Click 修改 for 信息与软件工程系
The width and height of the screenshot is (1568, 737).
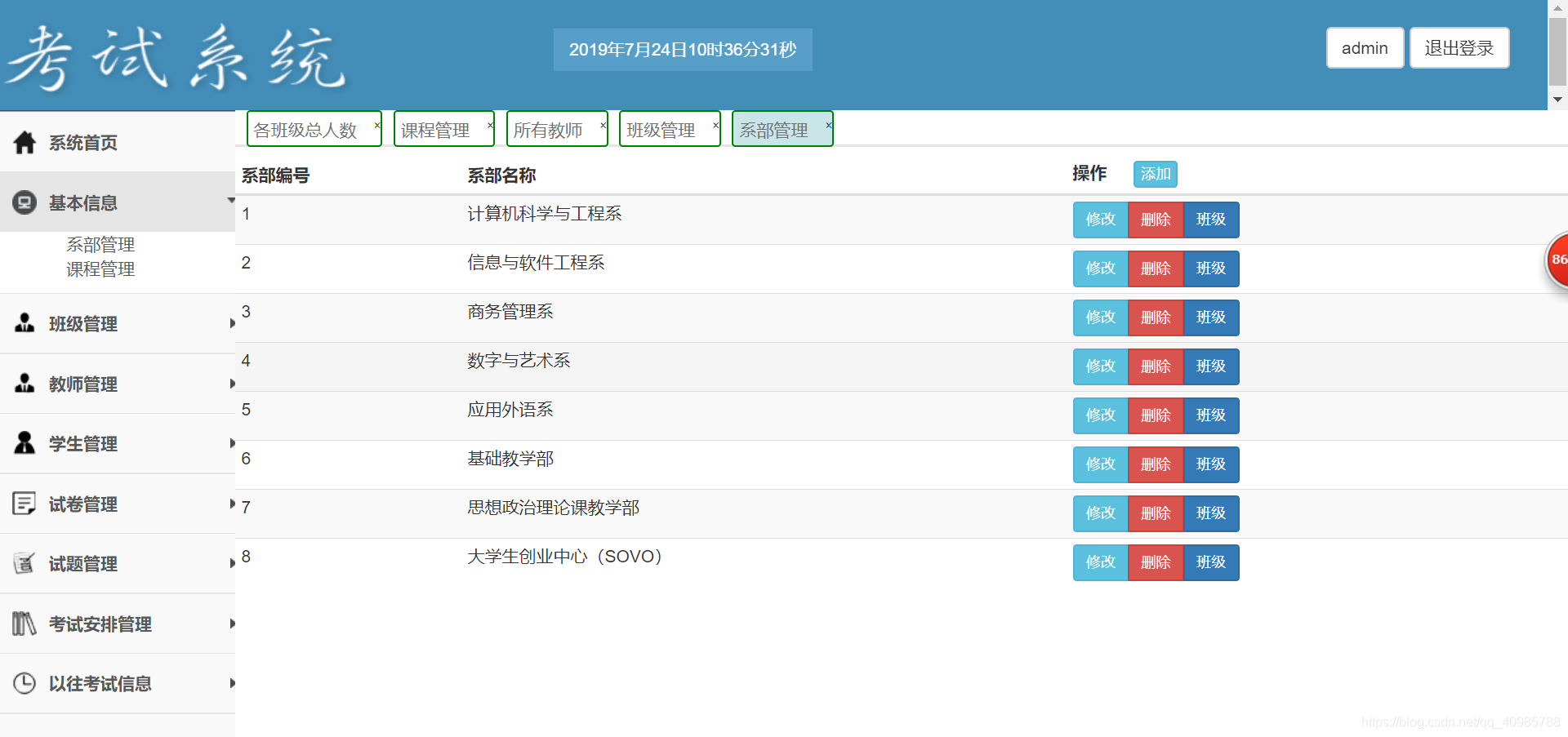coord(1100,269)
